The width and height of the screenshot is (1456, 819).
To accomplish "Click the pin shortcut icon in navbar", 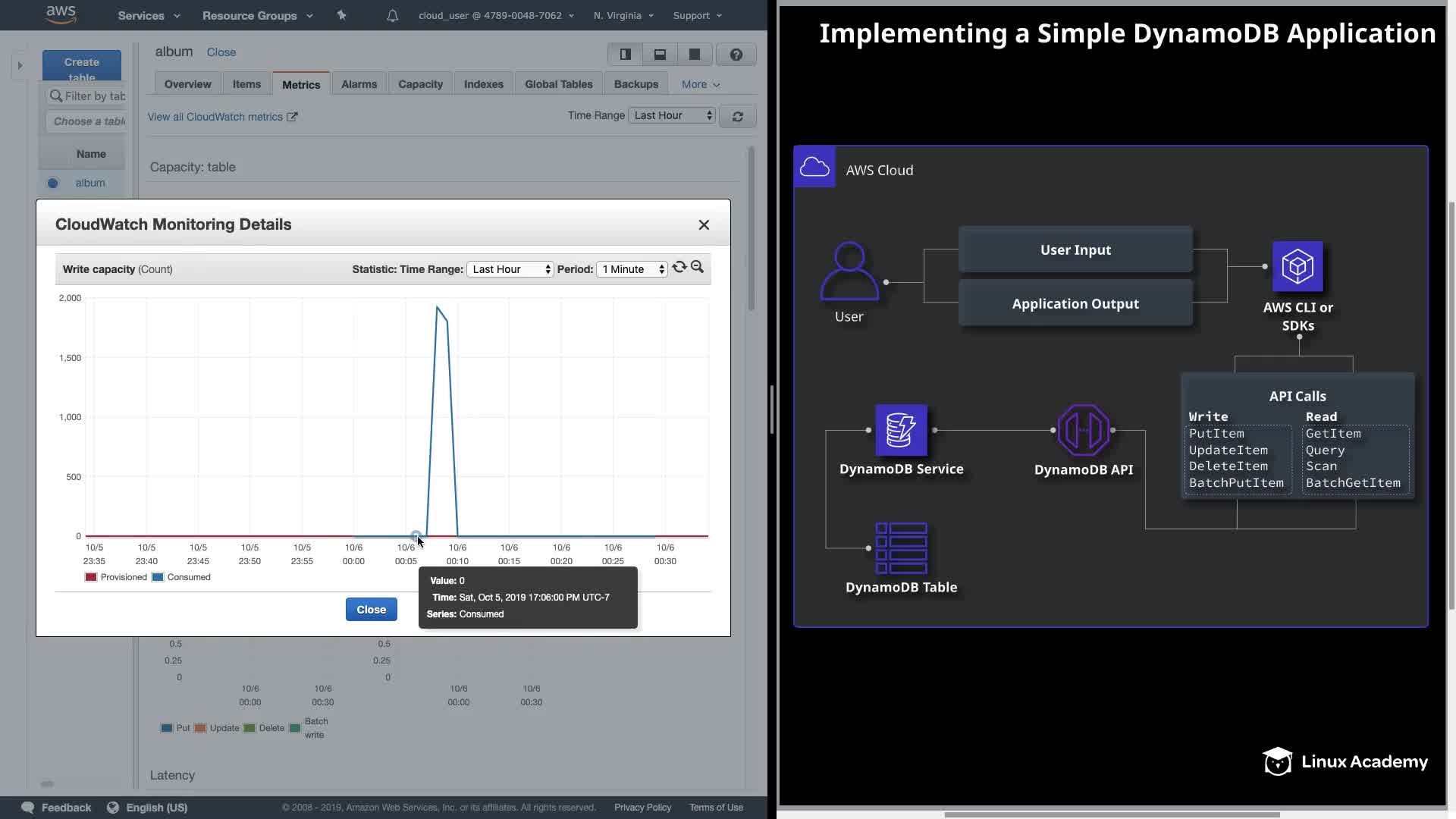I will point(341,15).
